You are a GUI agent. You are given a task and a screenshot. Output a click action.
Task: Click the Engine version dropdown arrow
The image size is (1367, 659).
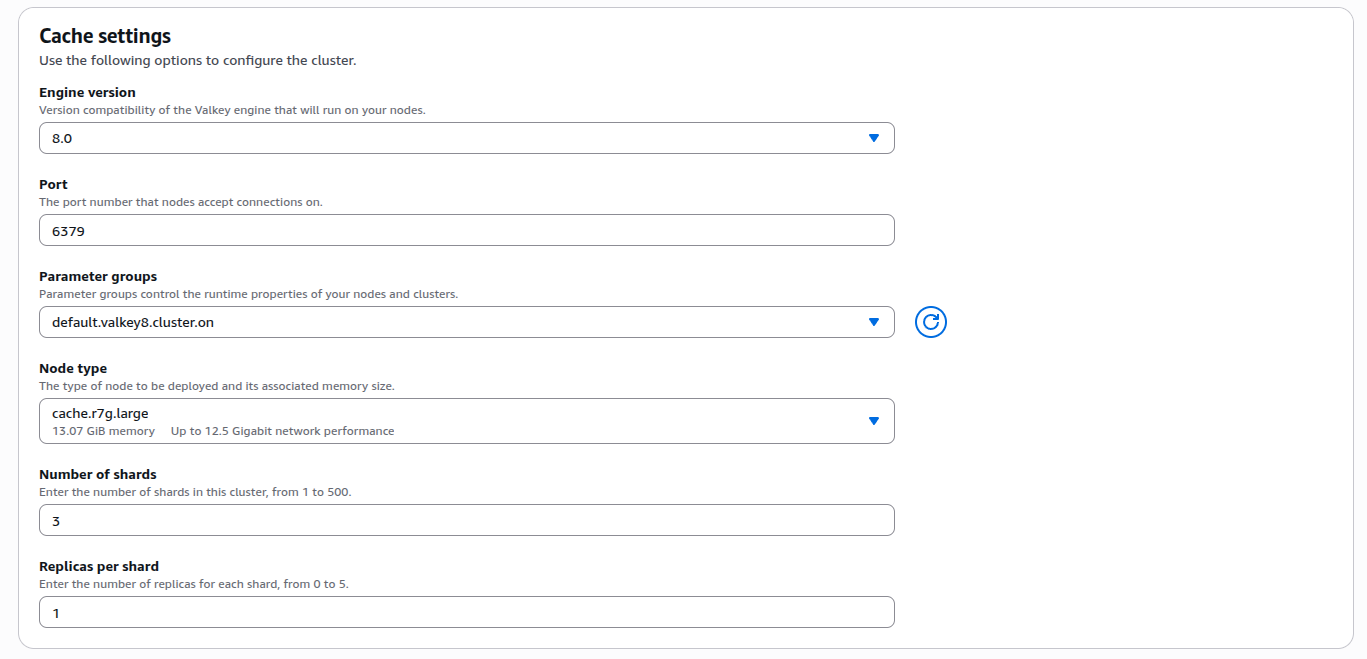coord(873,138)
